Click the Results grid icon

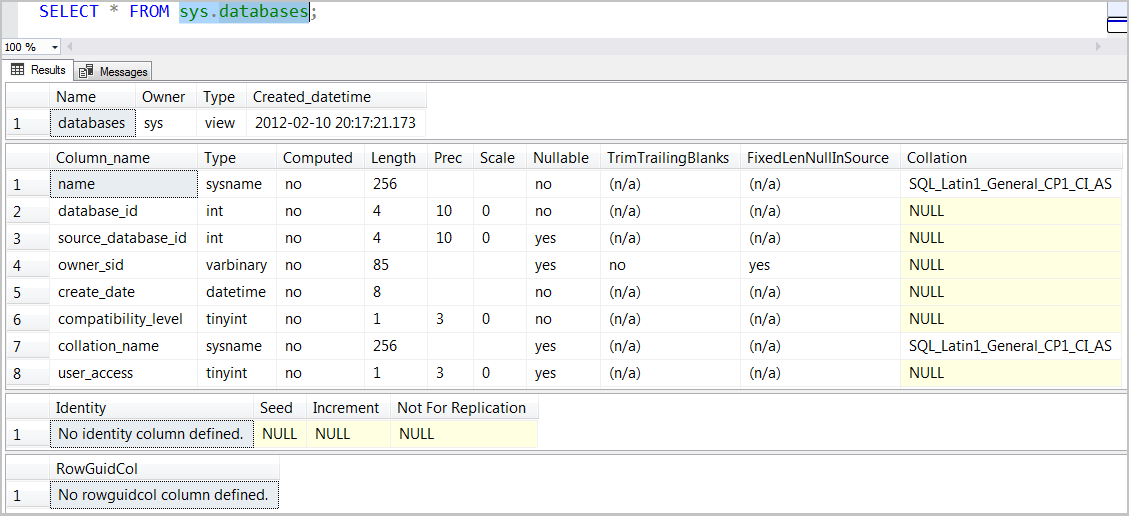[17, 70]
